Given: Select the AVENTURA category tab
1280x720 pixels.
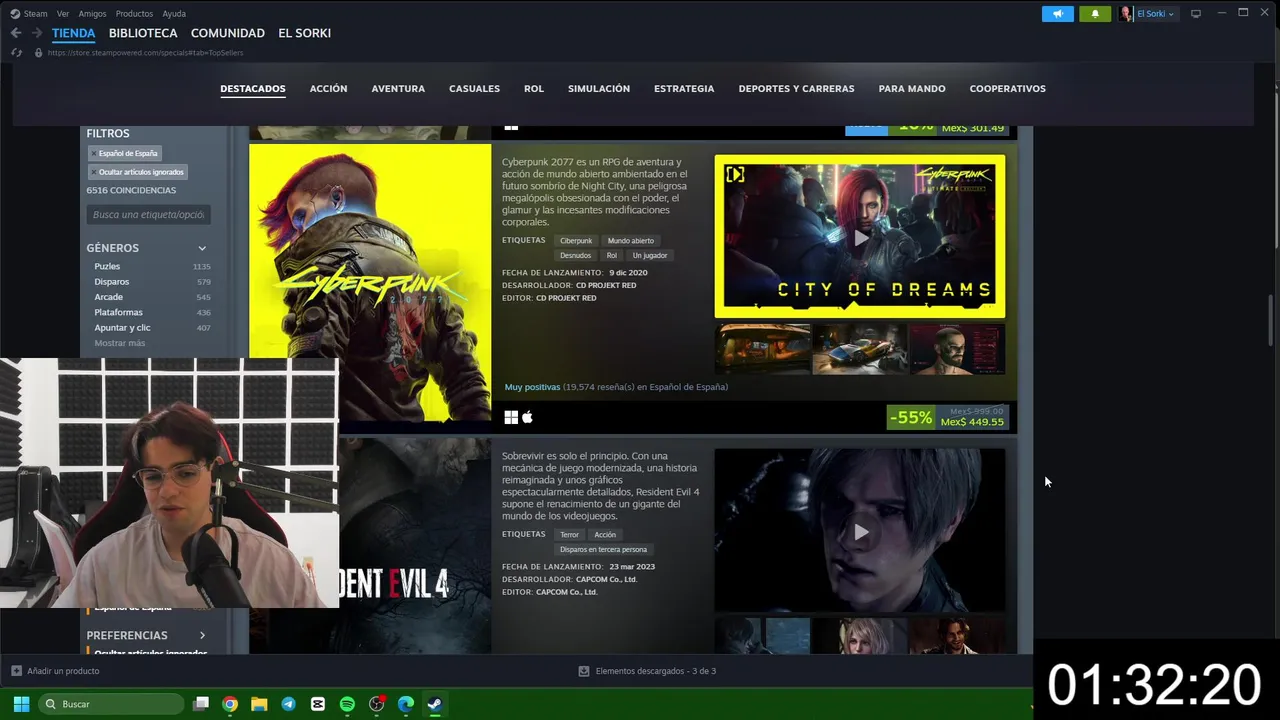Looking at the screenshot, I should click(398, 89).
